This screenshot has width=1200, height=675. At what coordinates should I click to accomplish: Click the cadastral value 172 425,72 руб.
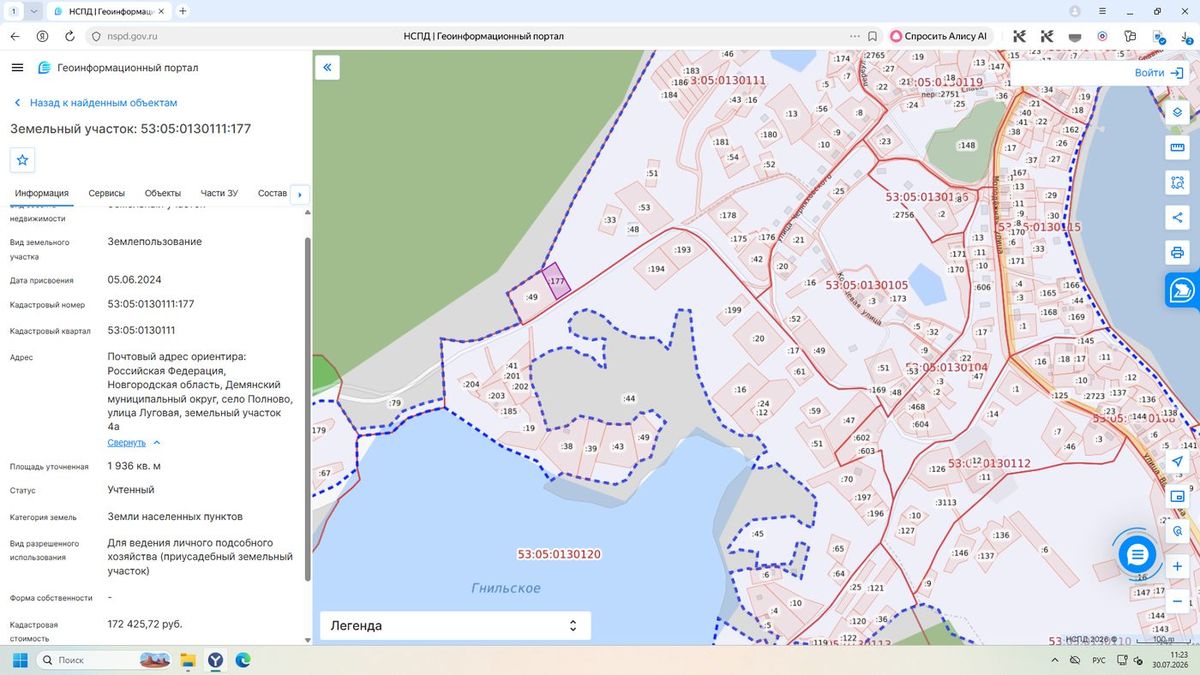click(x=145, y=624)
